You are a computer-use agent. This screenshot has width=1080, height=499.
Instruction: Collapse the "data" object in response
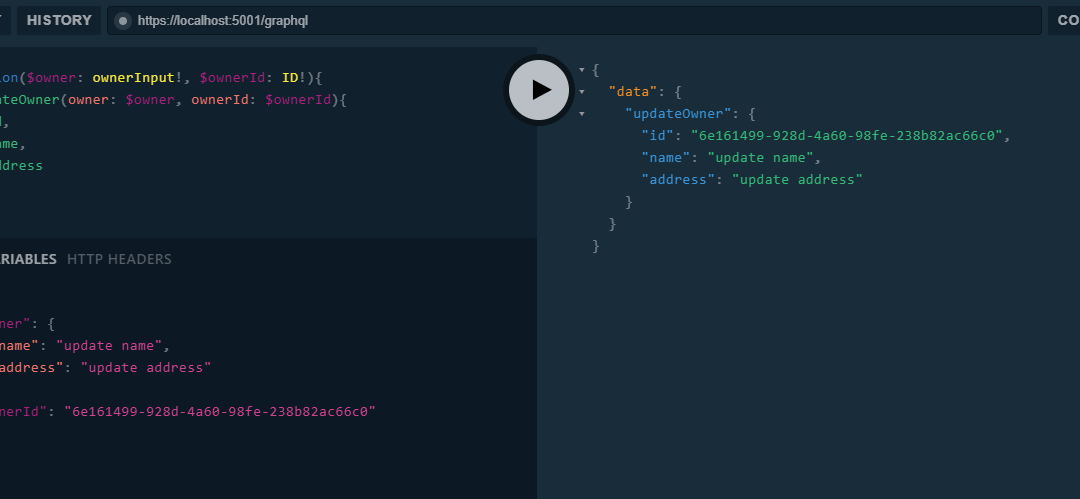pyautogui.click(x=582, y=92)
